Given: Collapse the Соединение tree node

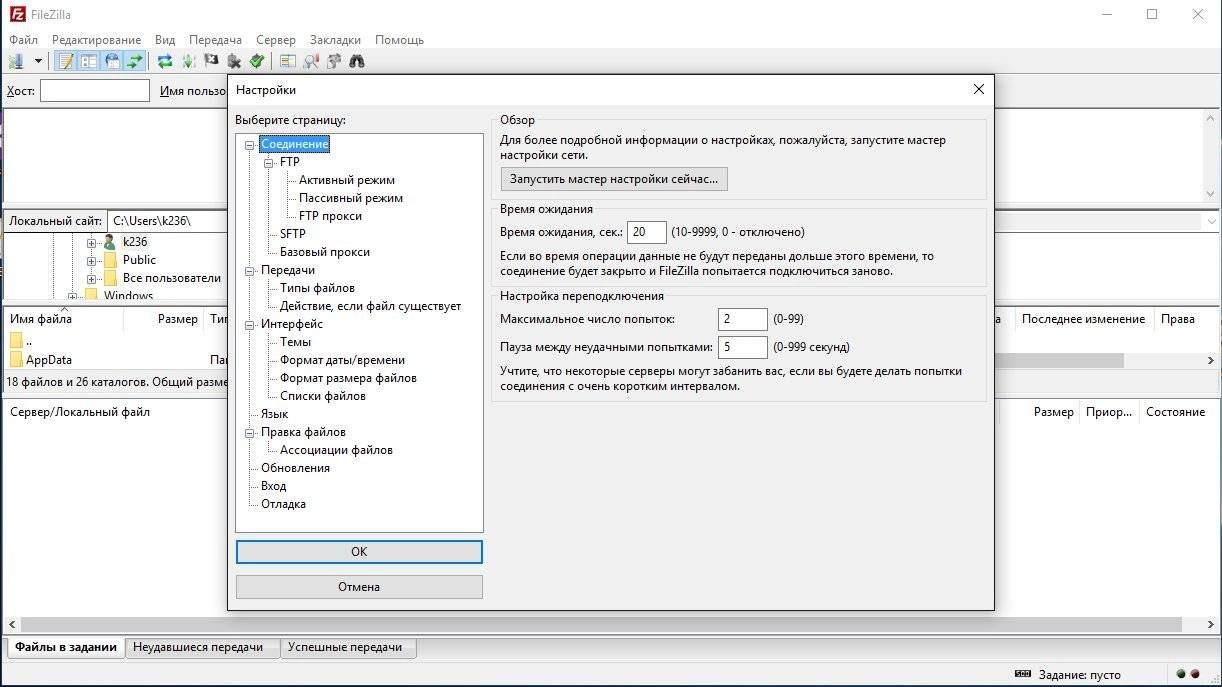Looking at the screenshot, I should click(250, 145).
